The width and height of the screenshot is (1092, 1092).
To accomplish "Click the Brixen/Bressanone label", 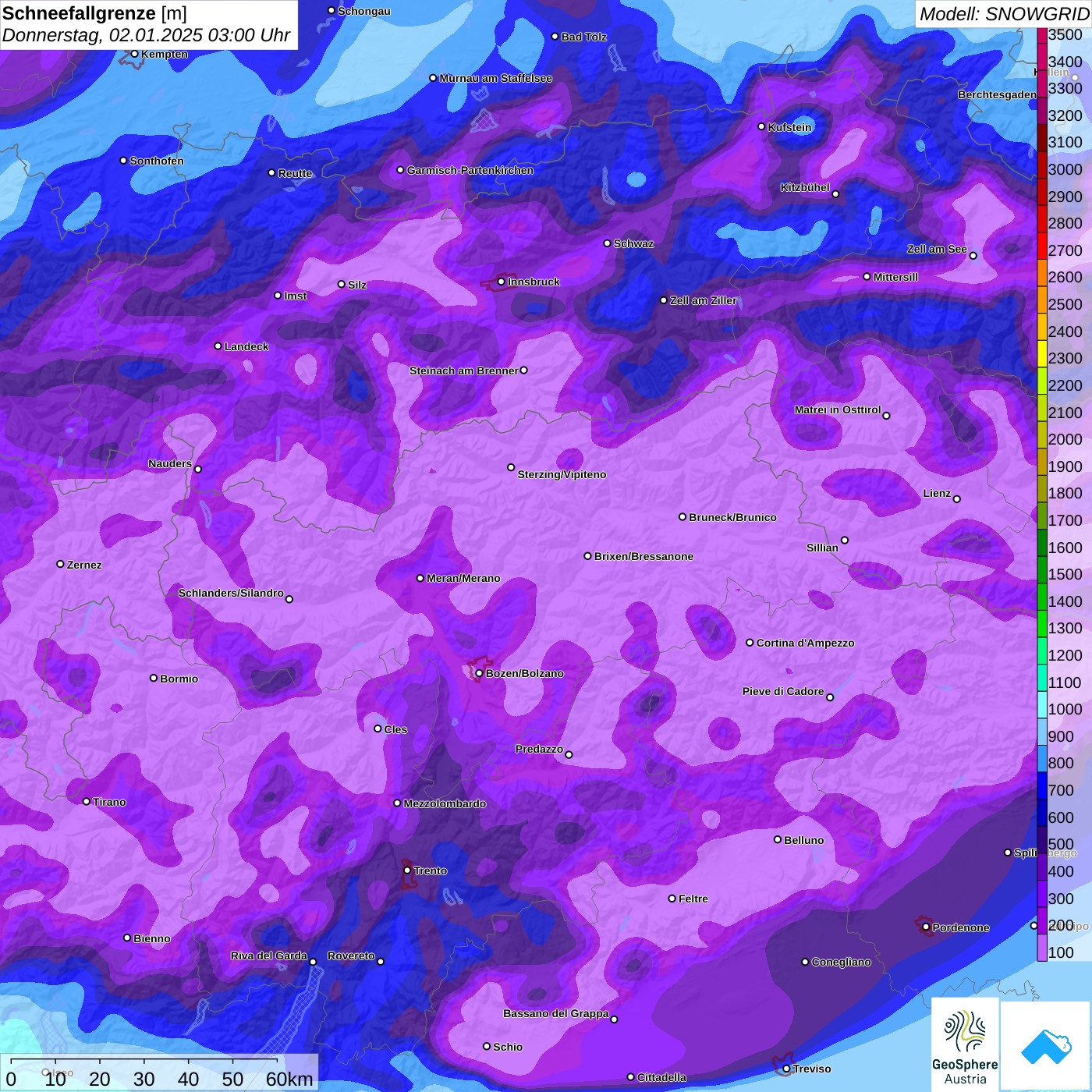I will pos(643,556).
